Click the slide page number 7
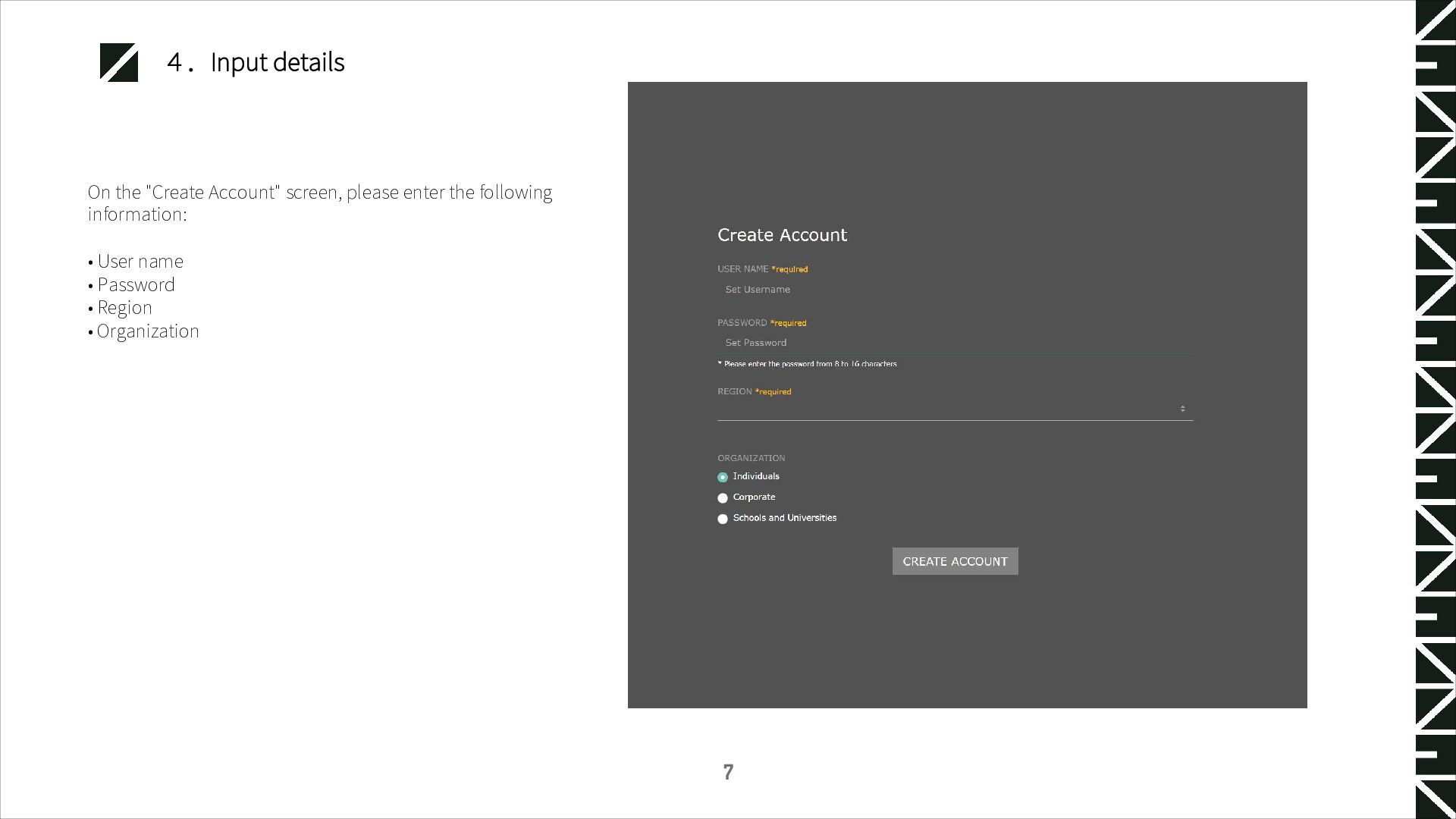Image resolution: width=1456 pixels, height=819 pixels. click(x=728, y=772)
